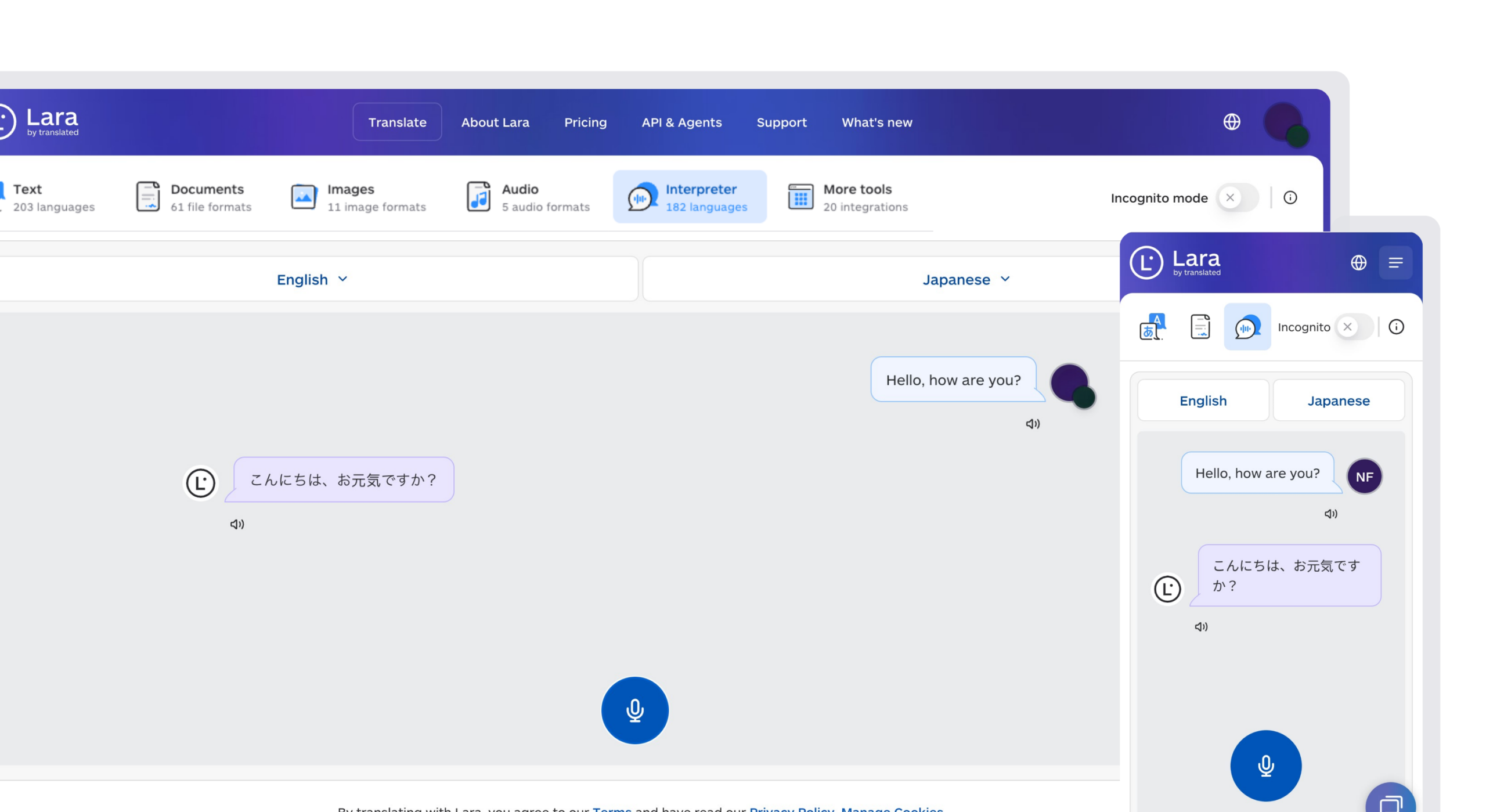
Task: Play audio of desktop Japanese translation bubble
Action: point(237,524)
